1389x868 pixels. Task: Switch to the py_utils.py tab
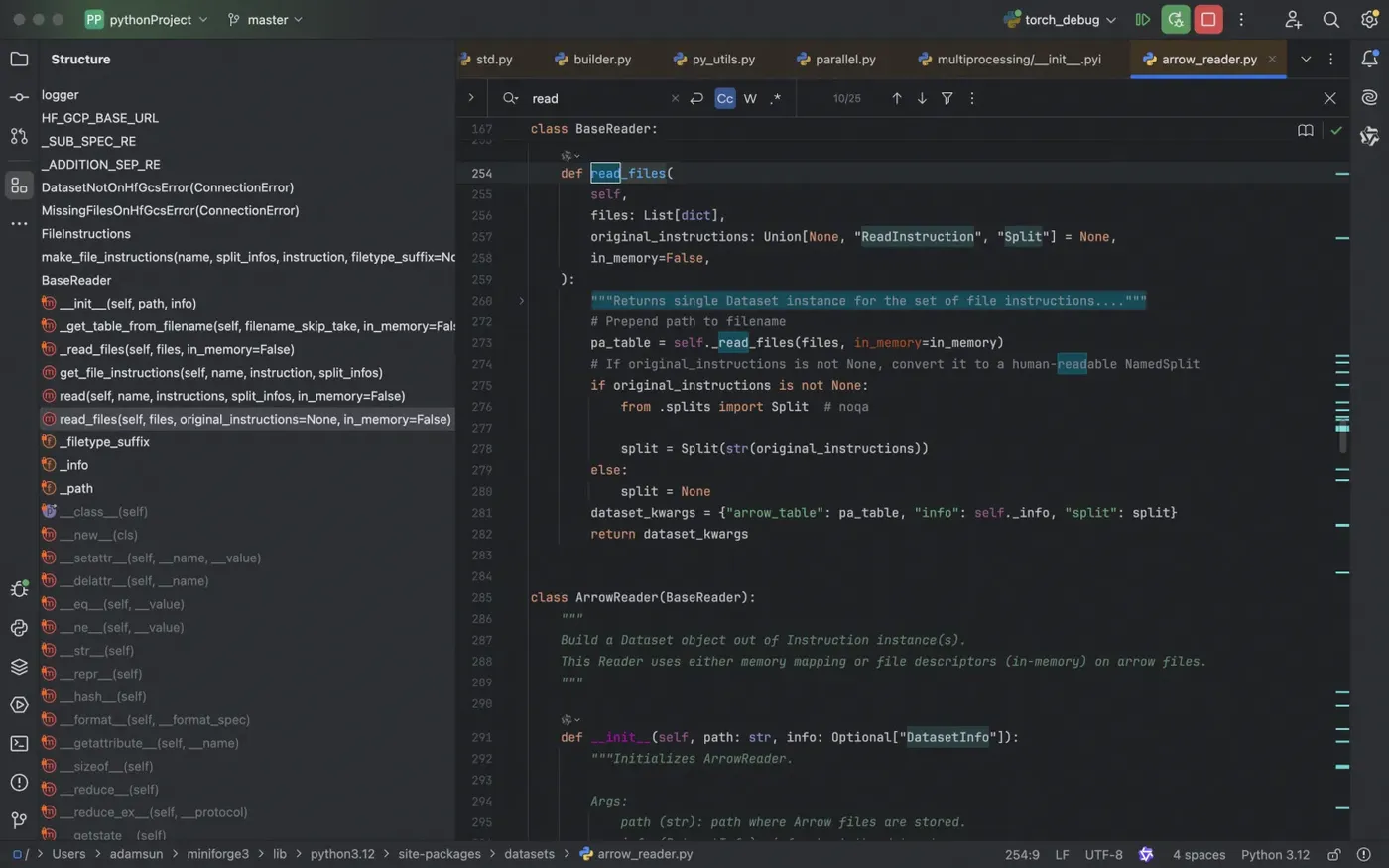(714, 59)
